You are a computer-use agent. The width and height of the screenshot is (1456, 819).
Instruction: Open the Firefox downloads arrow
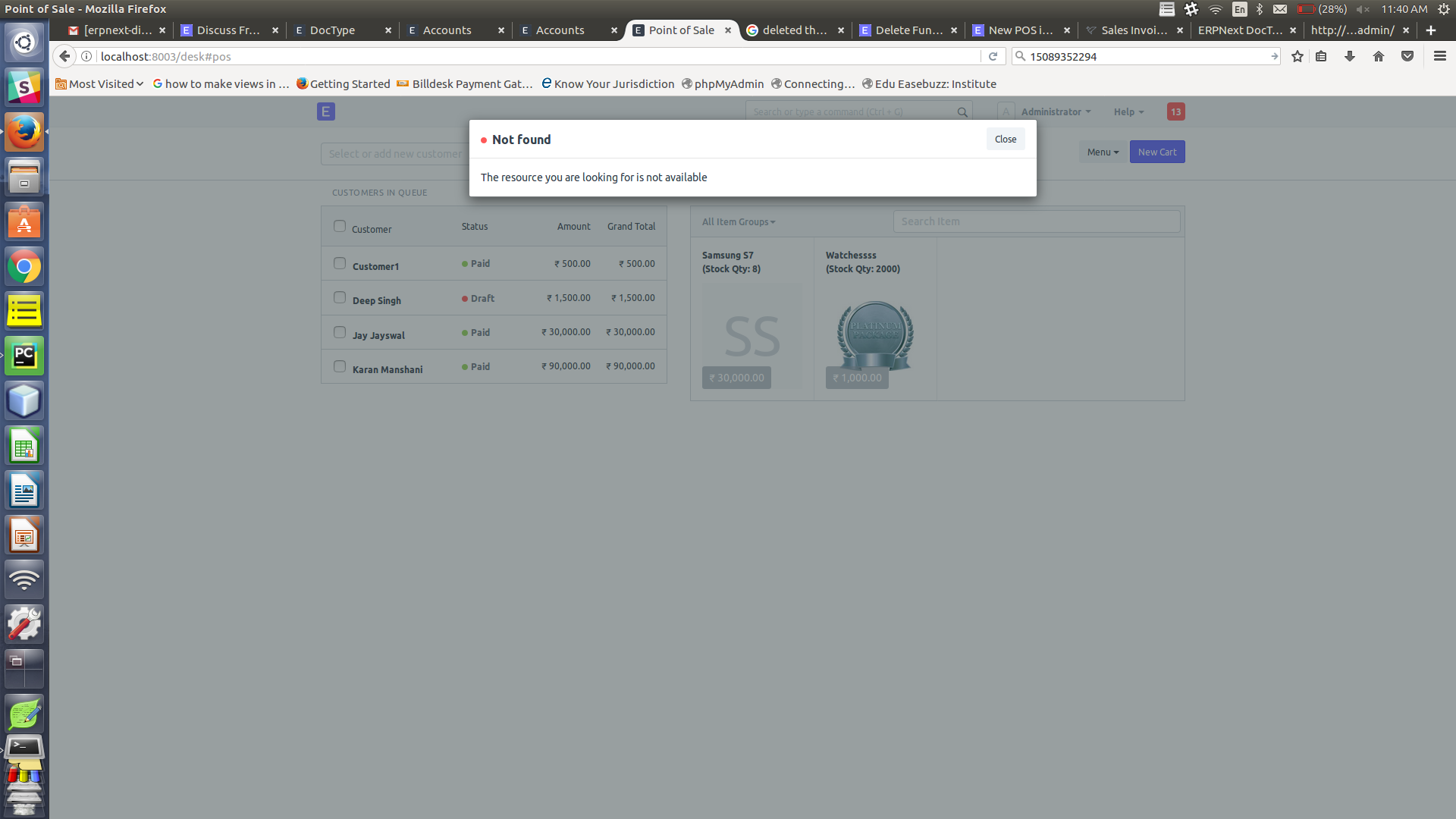click(1350, 56)
